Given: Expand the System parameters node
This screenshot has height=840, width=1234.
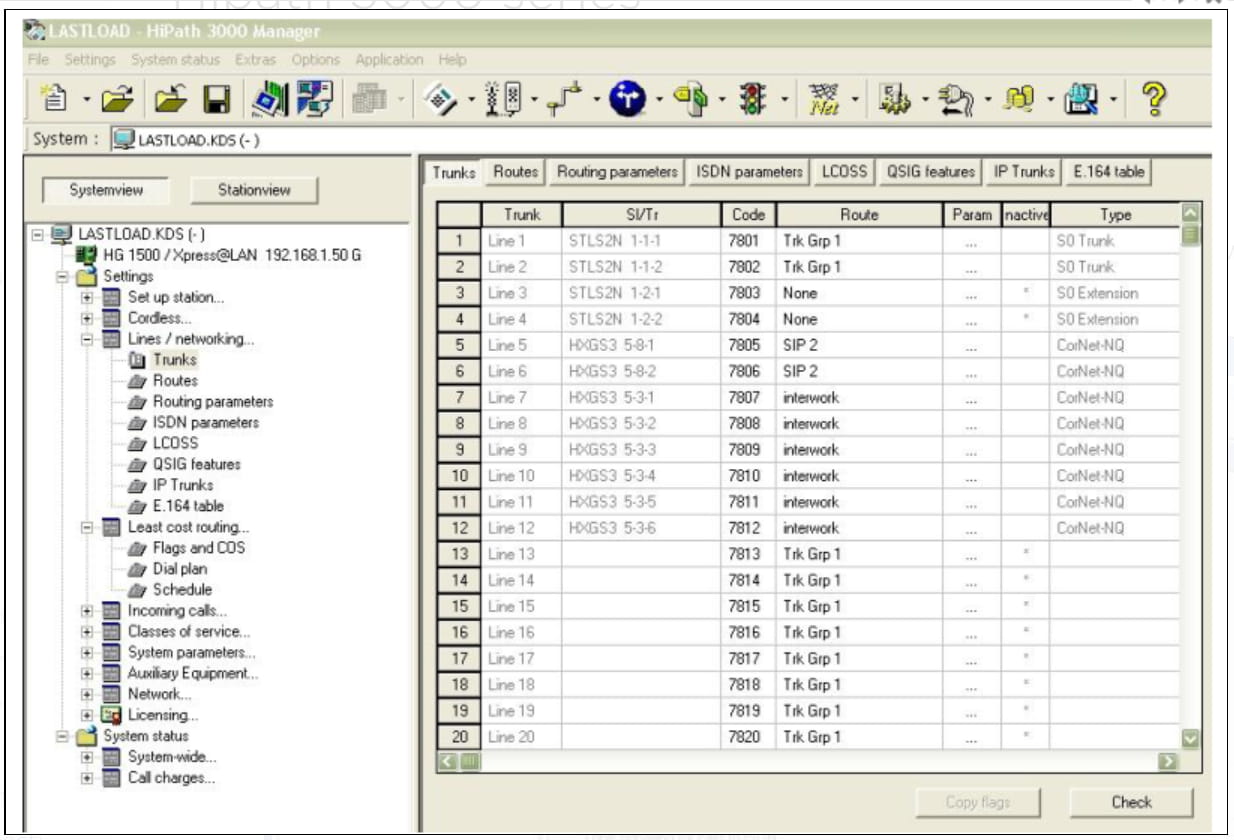Looking at the screenshot, I should [x=87, y=653].
